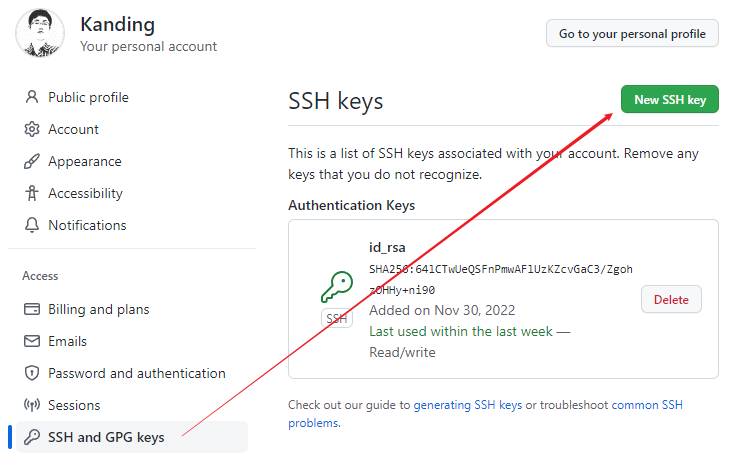Click the green key icon for id_rsa
The height and width of the screenshot is (457, 737).
coord(336,288)
